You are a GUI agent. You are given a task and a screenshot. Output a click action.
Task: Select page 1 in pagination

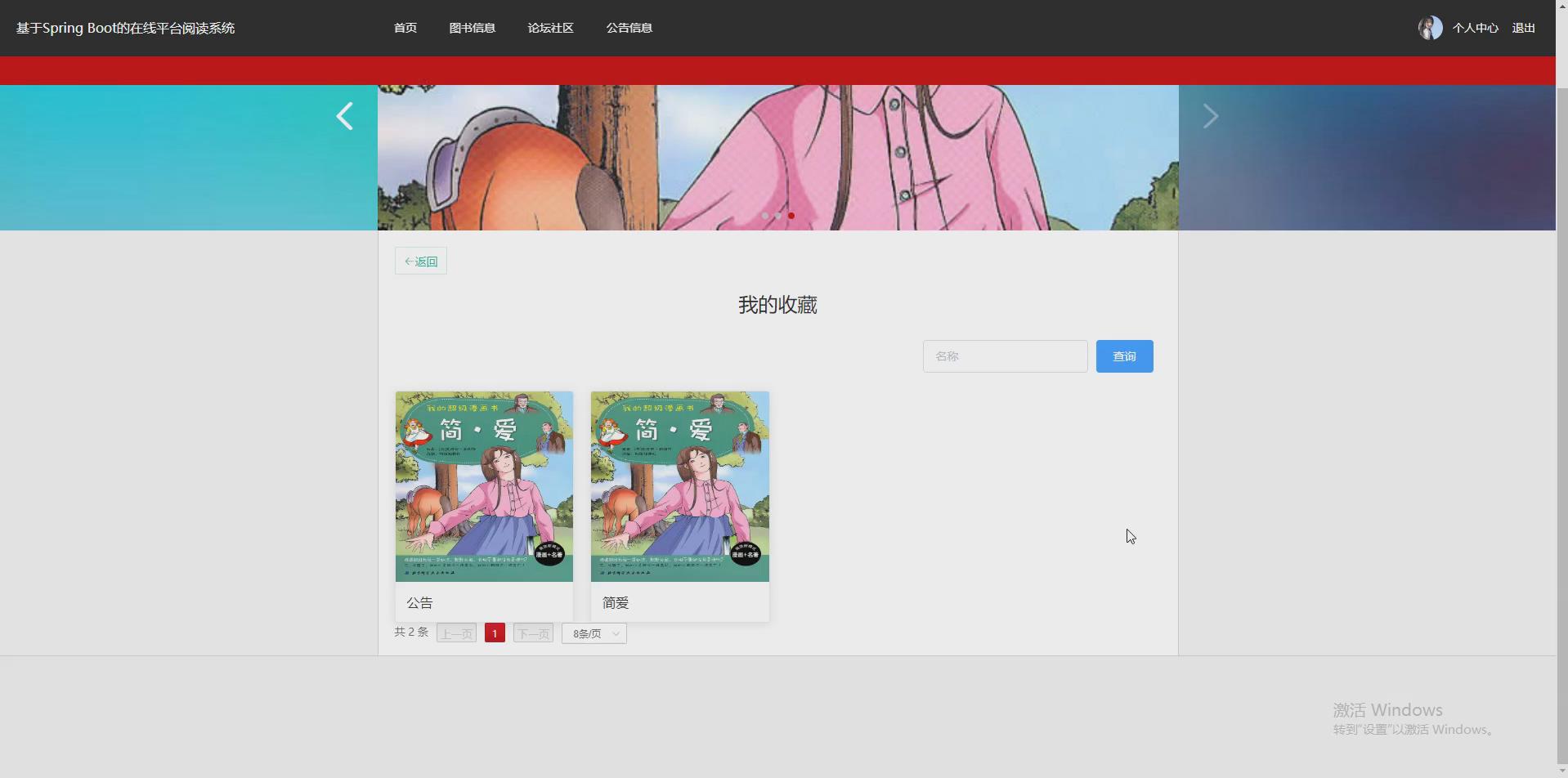coord(495,633)
